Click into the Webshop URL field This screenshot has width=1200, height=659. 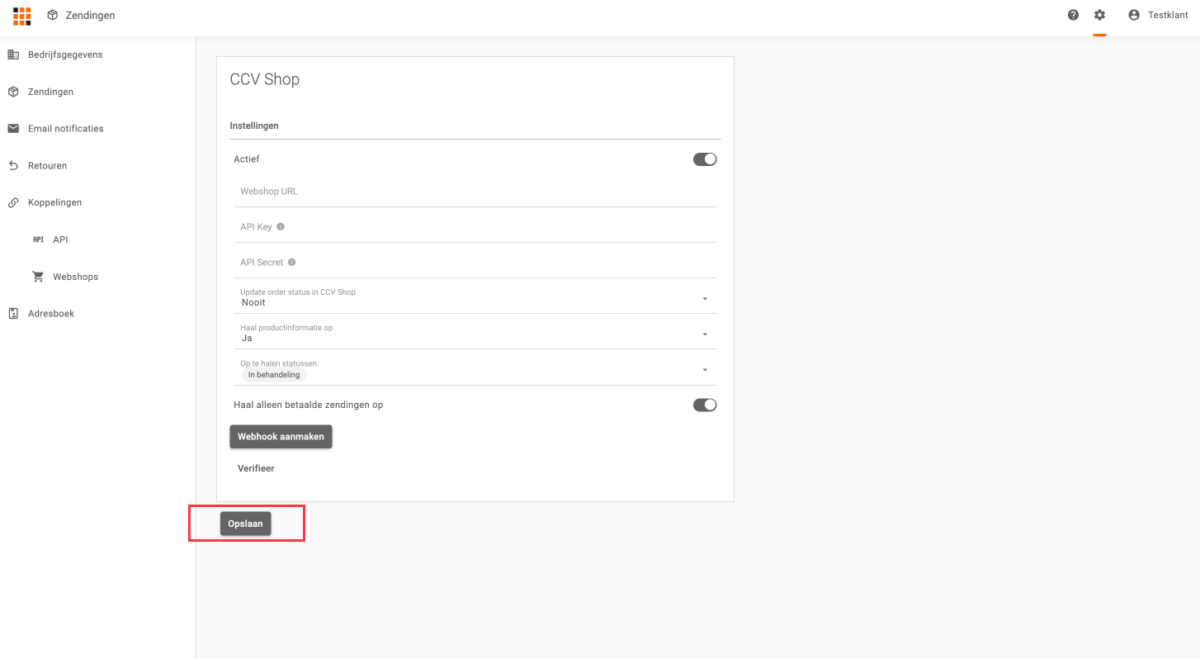[475, 191]
